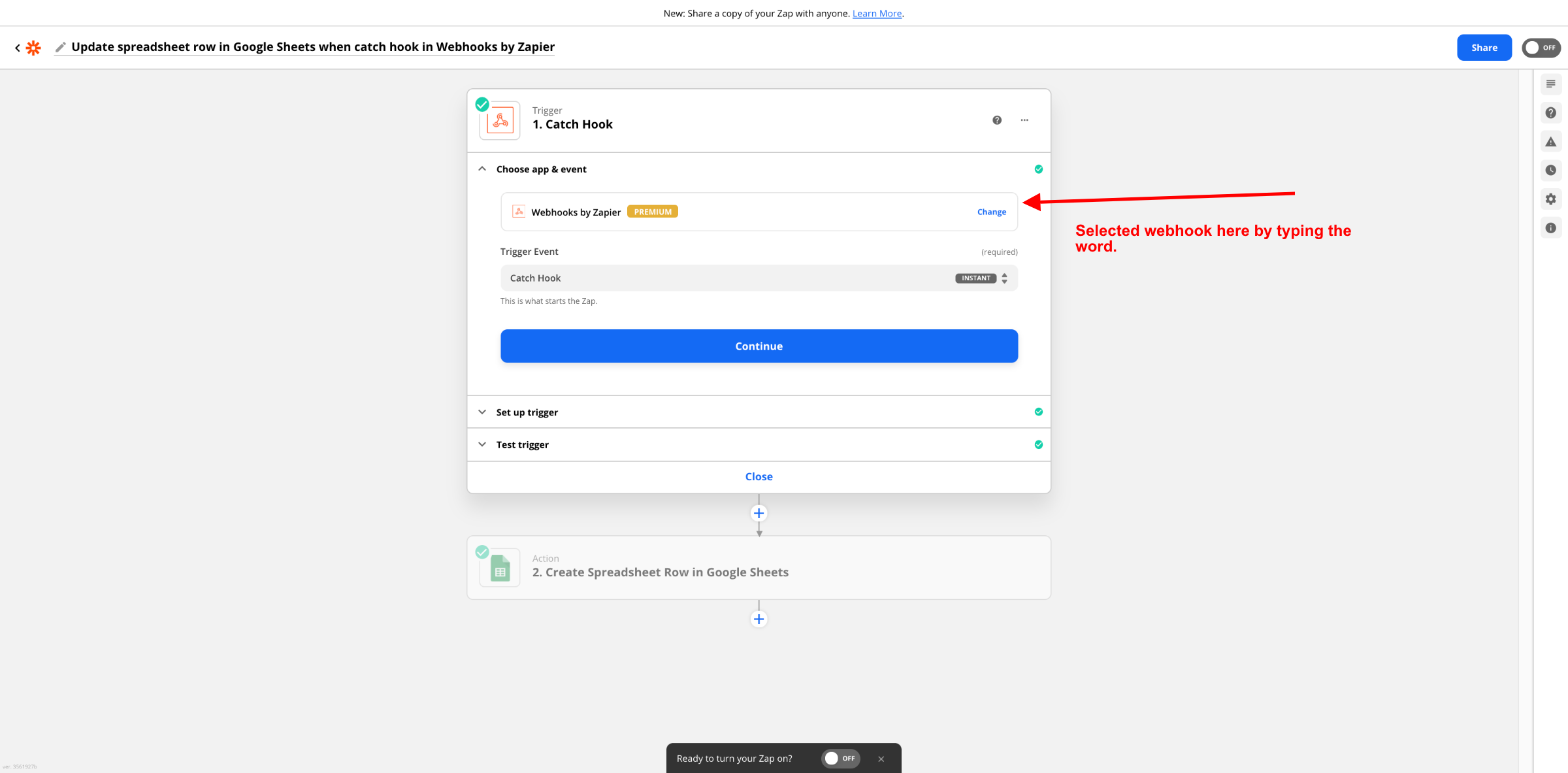The height and width of the screenshot is (773, 1568).
Task: Click the INSTANT badge in Trigger Event
Action: (976, 278)
